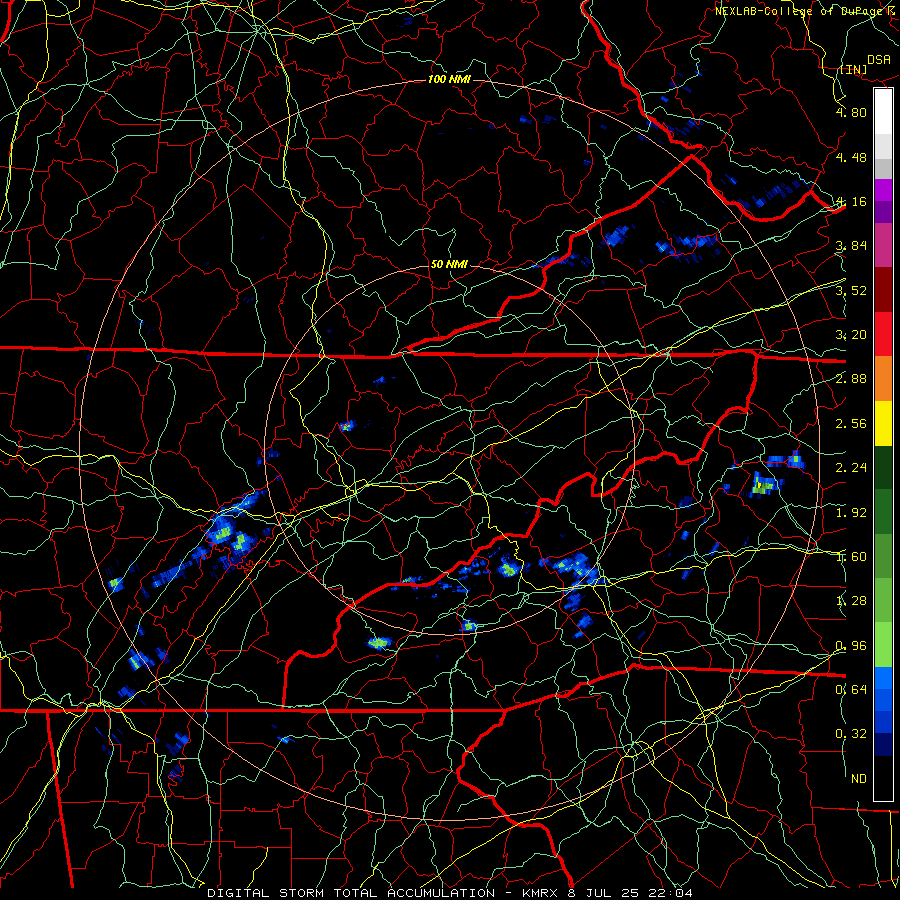This screenshot has width=900, height=900.
Task: Click the 2.24 legend value
Action: click(851, 468)
